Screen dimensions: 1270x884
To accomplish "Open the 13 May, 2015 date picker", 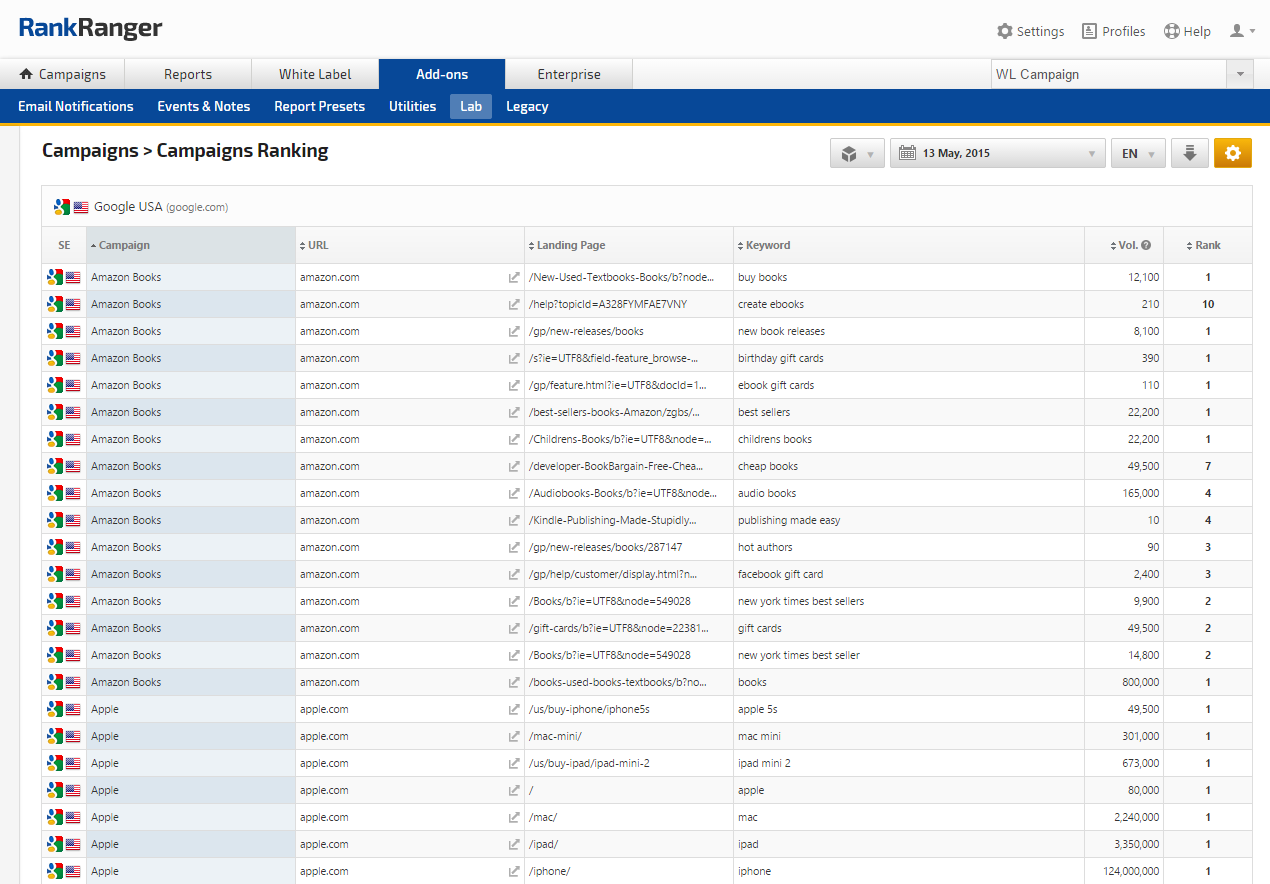I will point(997,153).
